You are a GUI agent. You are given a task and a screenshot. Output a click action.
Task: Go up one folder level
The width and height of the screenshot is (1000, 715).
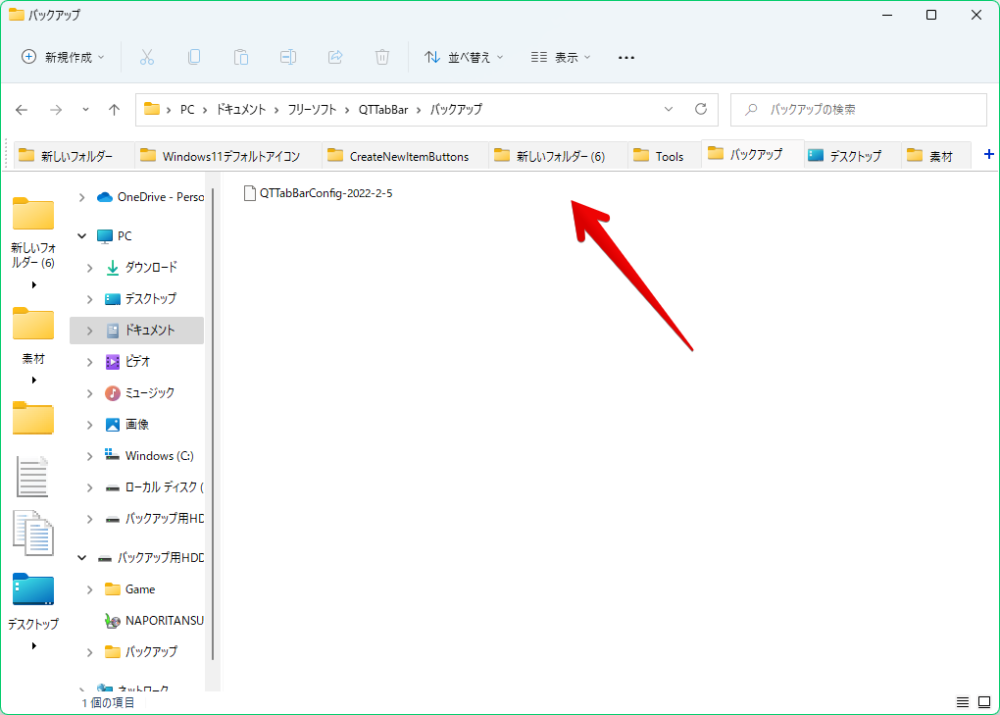click(114, 109)
